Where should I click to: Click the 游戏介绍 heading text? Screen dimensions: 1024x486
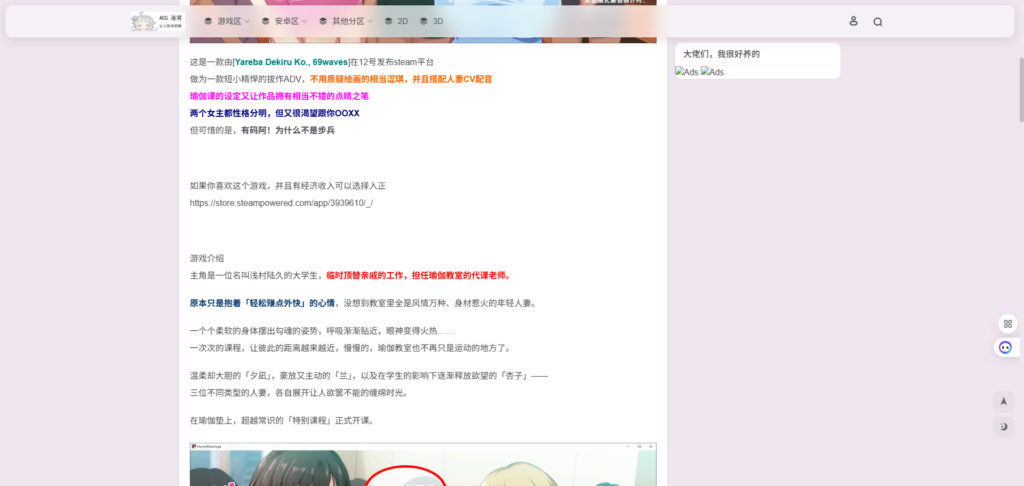[x=207, y=258]
